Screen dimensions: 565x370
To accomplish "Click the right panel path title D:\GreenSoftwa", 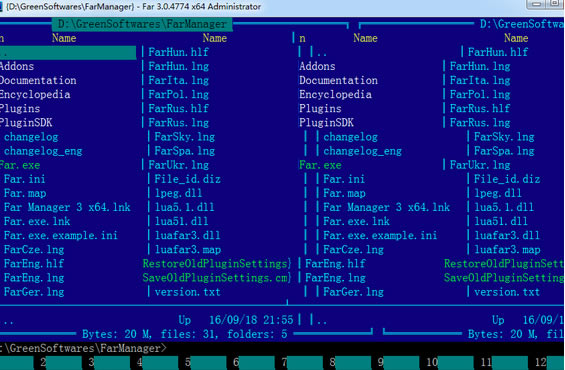I will pos(521,24).
